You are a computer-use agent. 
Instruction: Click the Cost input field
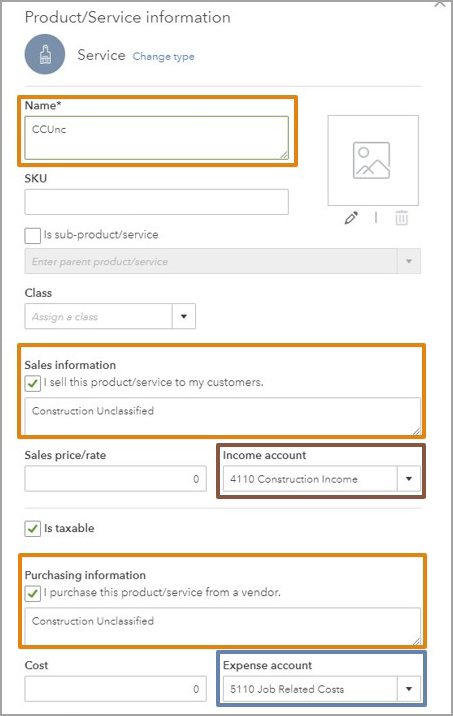pyautogui.click(x=116, y=689)
